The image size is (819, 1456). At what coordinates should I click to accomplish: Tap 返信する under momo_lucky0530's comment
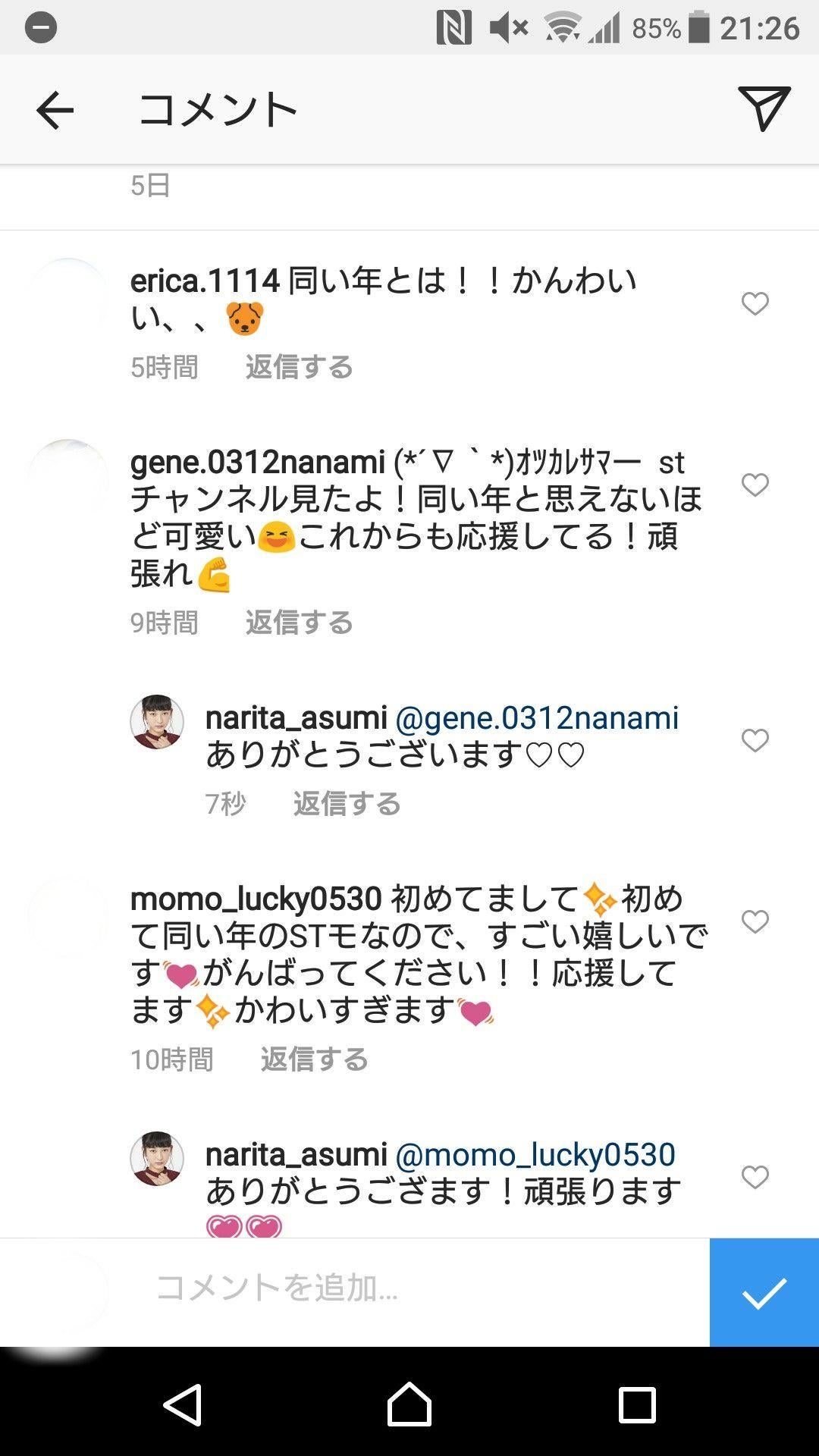[315, 1060]
